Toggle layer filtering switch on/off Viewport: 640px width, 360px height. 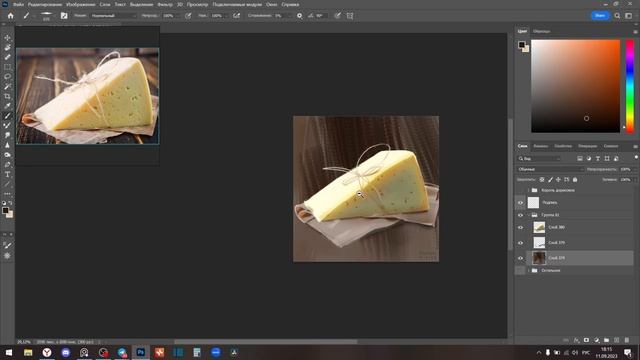(636, 157)
